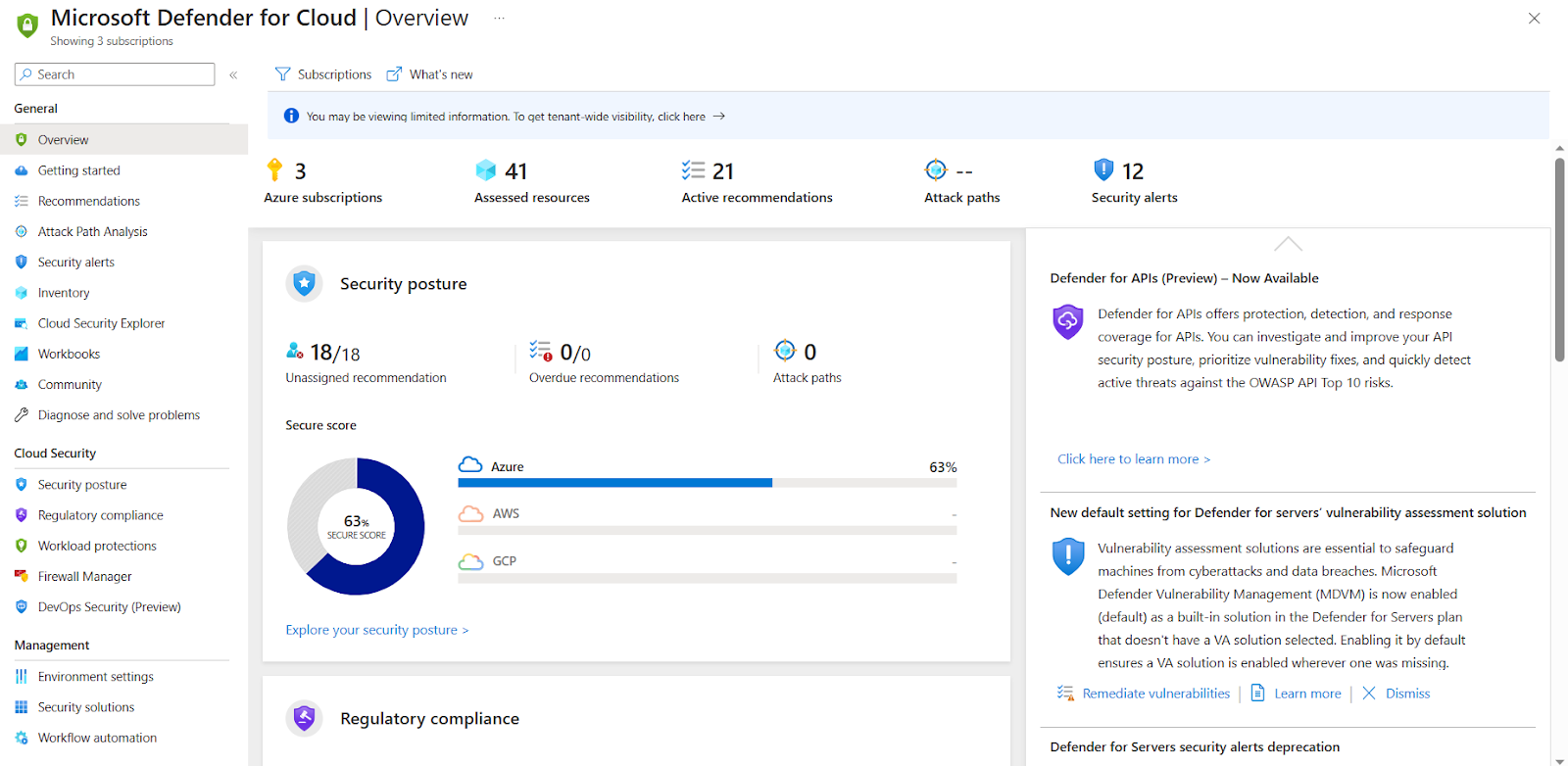The height and width of the screenshot is (766, 1568).
Task: Click the 41 Assessed resources count
Action: 516,171
